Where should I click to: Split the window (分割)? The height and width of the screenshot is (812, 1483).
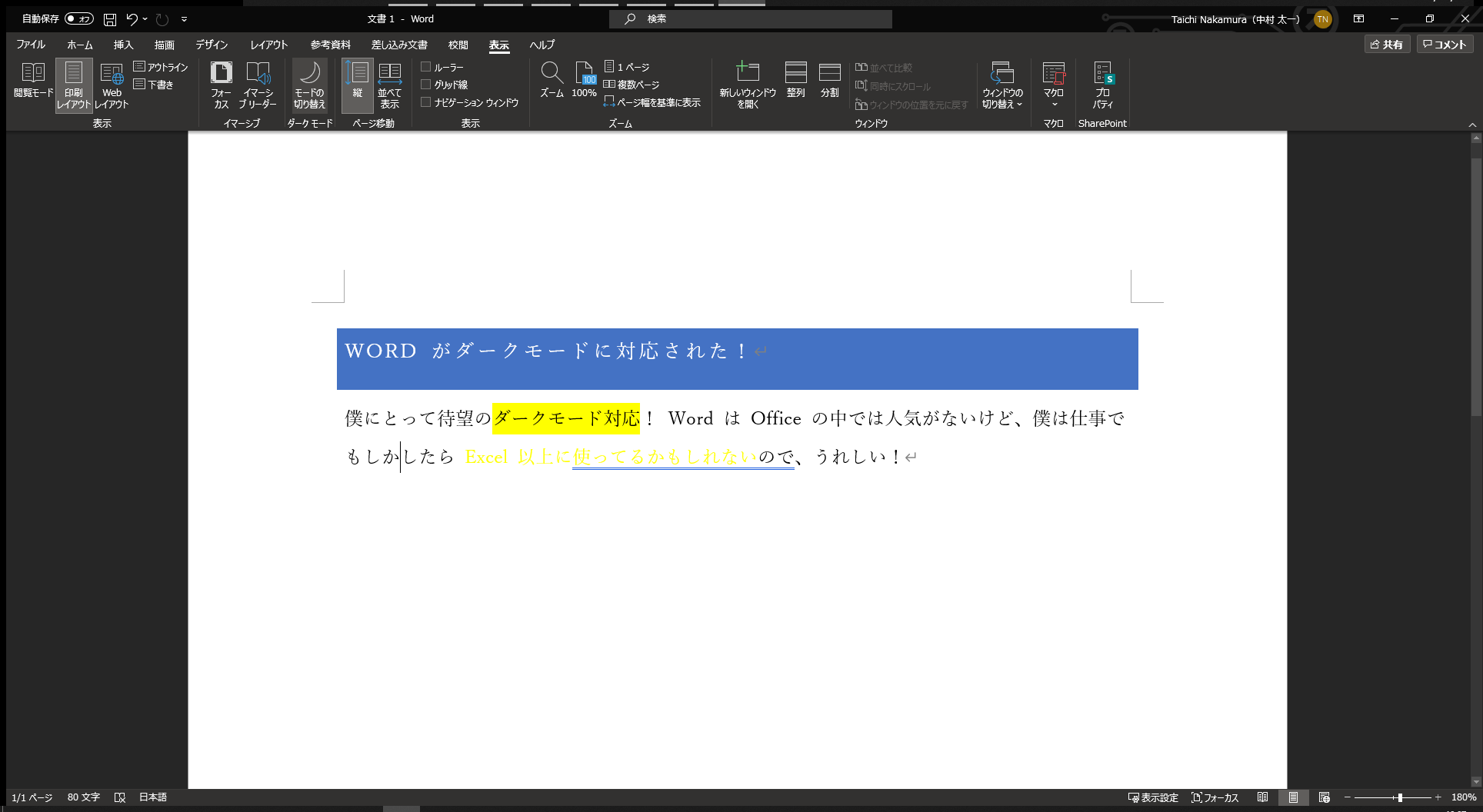click(x=830, y=80)
